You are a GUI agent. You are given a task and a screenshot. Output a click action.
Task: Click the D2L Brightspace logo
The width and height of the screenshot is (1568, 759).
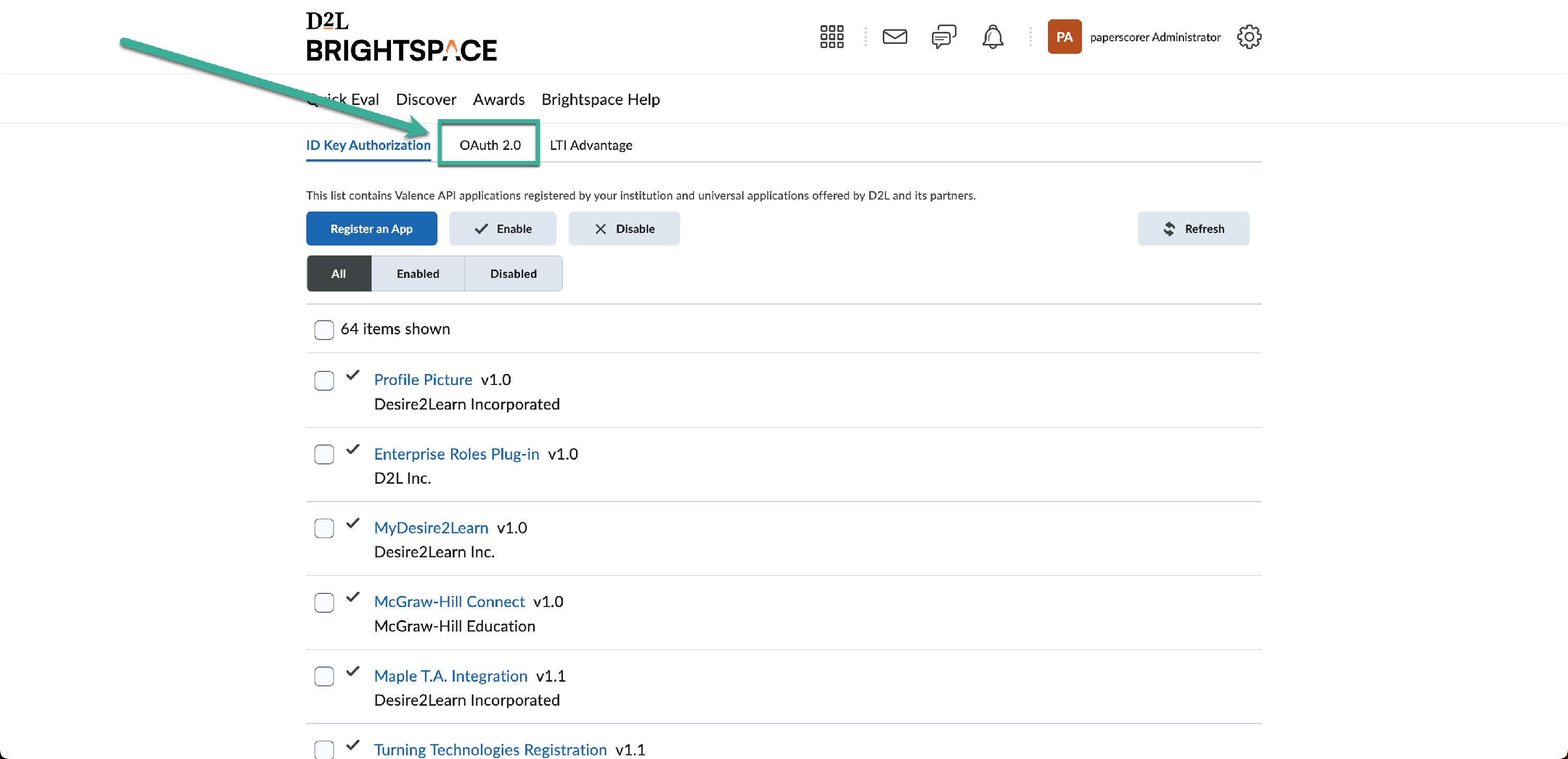coord(401,37)
